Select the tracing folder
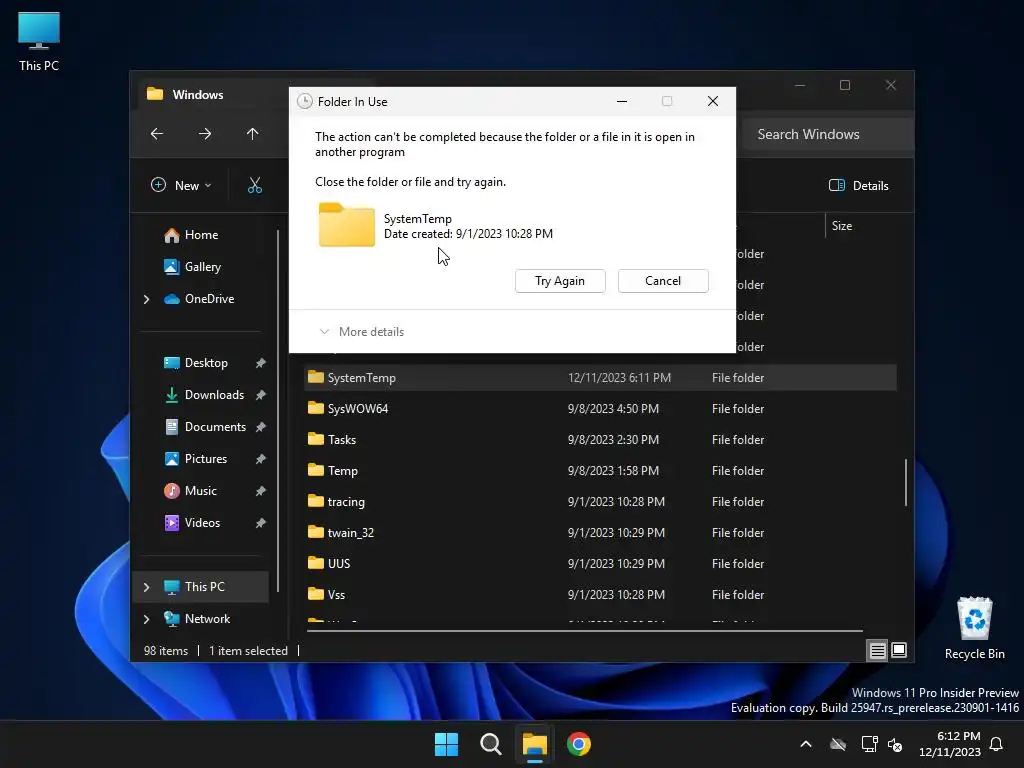Image resolution: width=1024 pixels, height=768 pixels. pos(600,502)
